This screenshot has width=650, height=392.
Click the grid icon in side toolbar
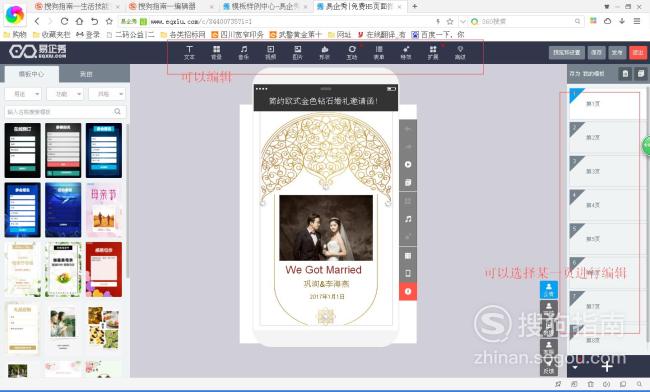pyautogui.click(x=408, y=256)
